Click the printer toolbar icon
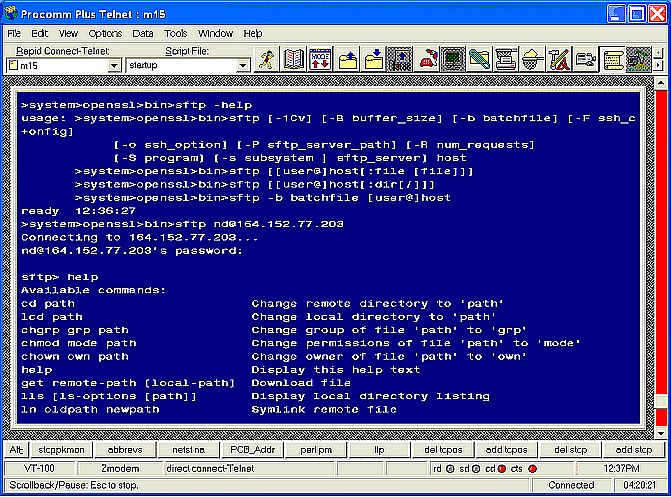671x497 pixels. [506, 60]
